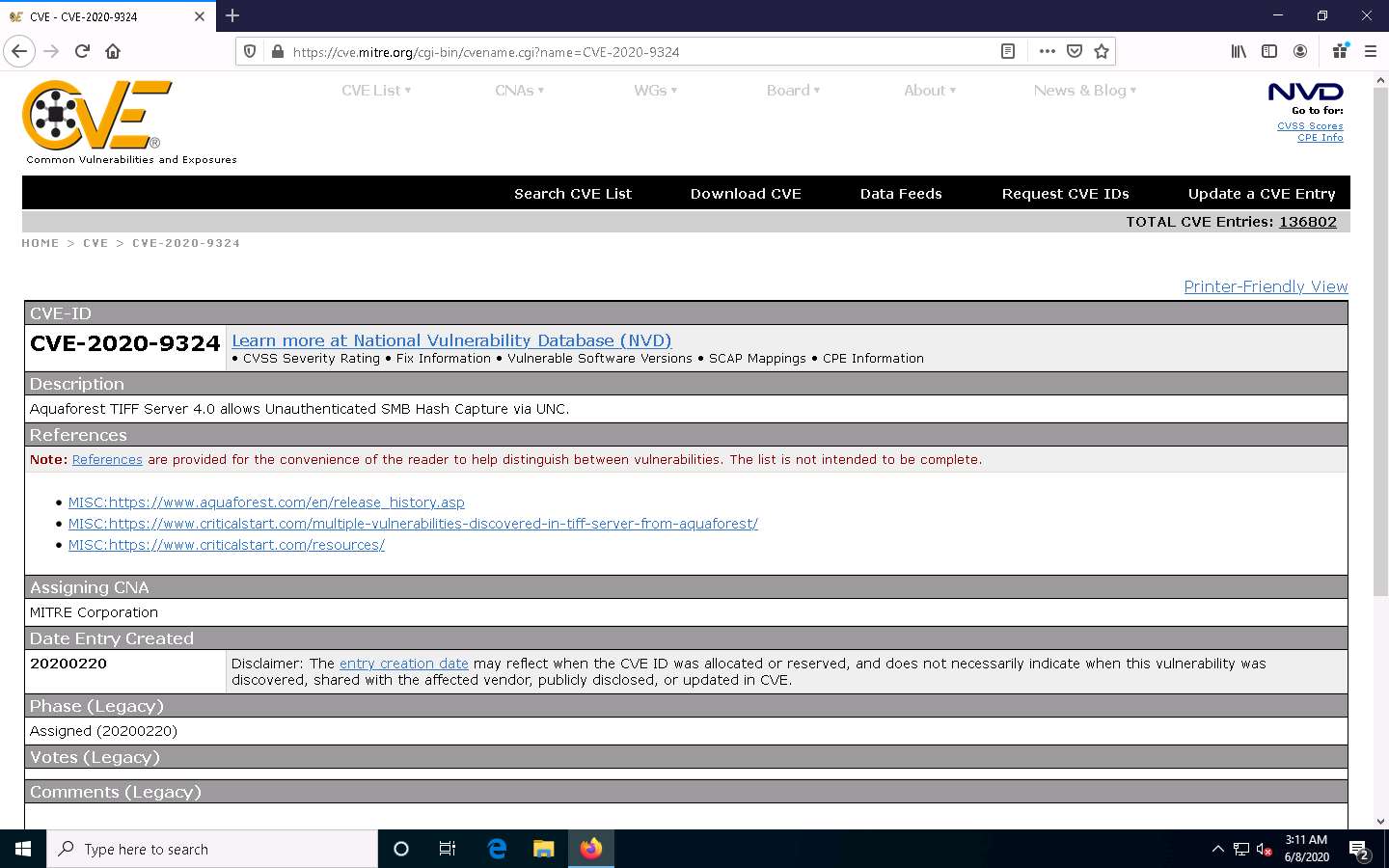Open CVSS Scores link

[1310, 125]
